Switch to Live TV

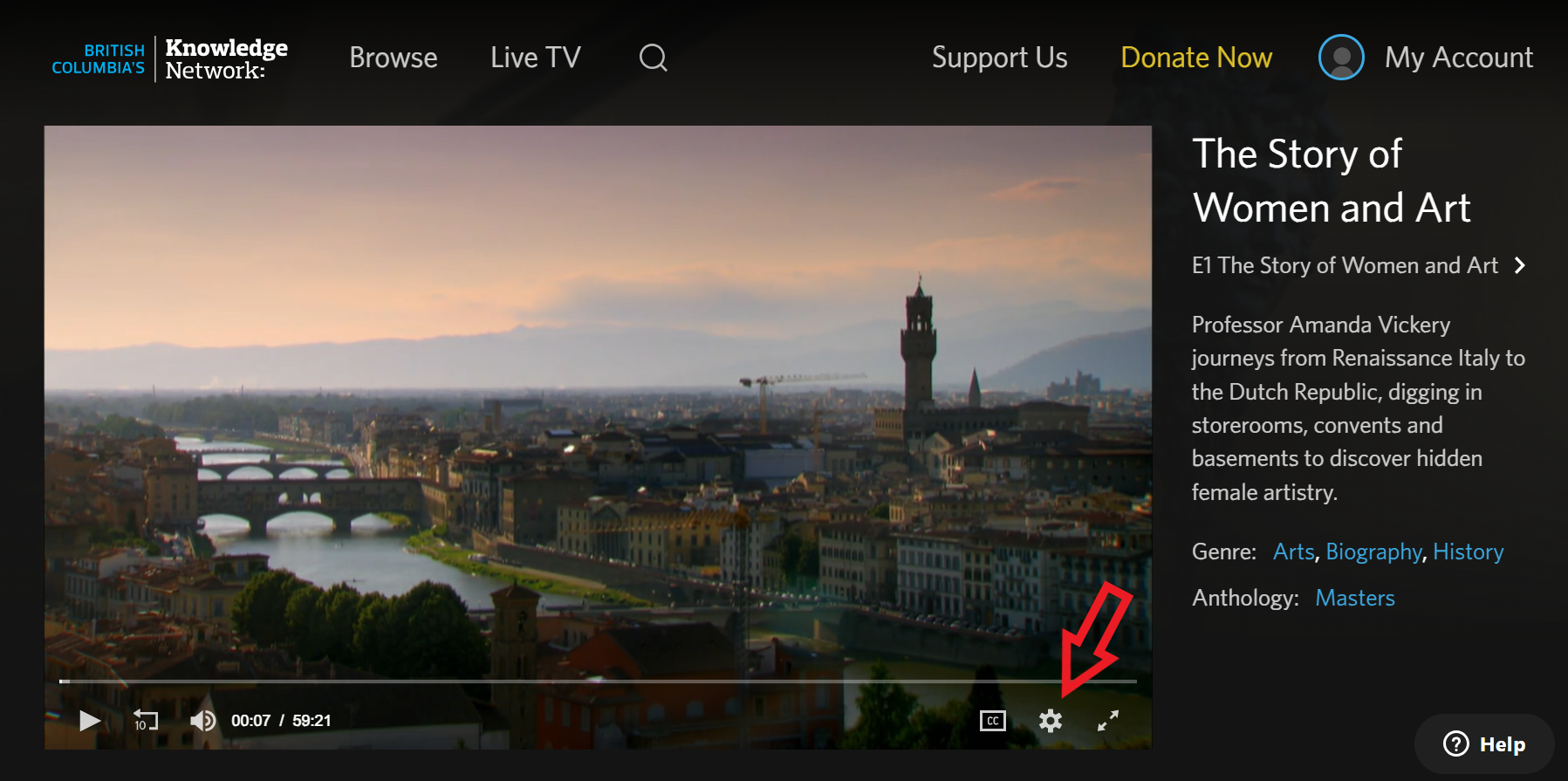(535, 58)
